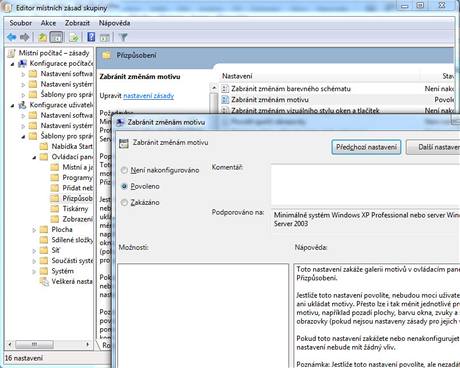Image resolution: width=460 pixels, height=368 pixels.
Task: Click the Konfigurace počítače computer icon
Action: [22, 63]
